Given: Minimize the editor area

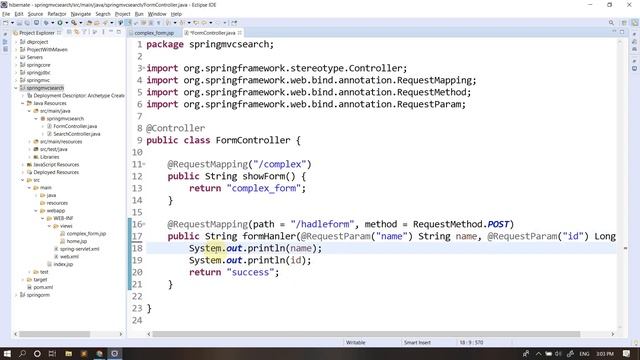Looking at the screenshot, I should [614, 32].
